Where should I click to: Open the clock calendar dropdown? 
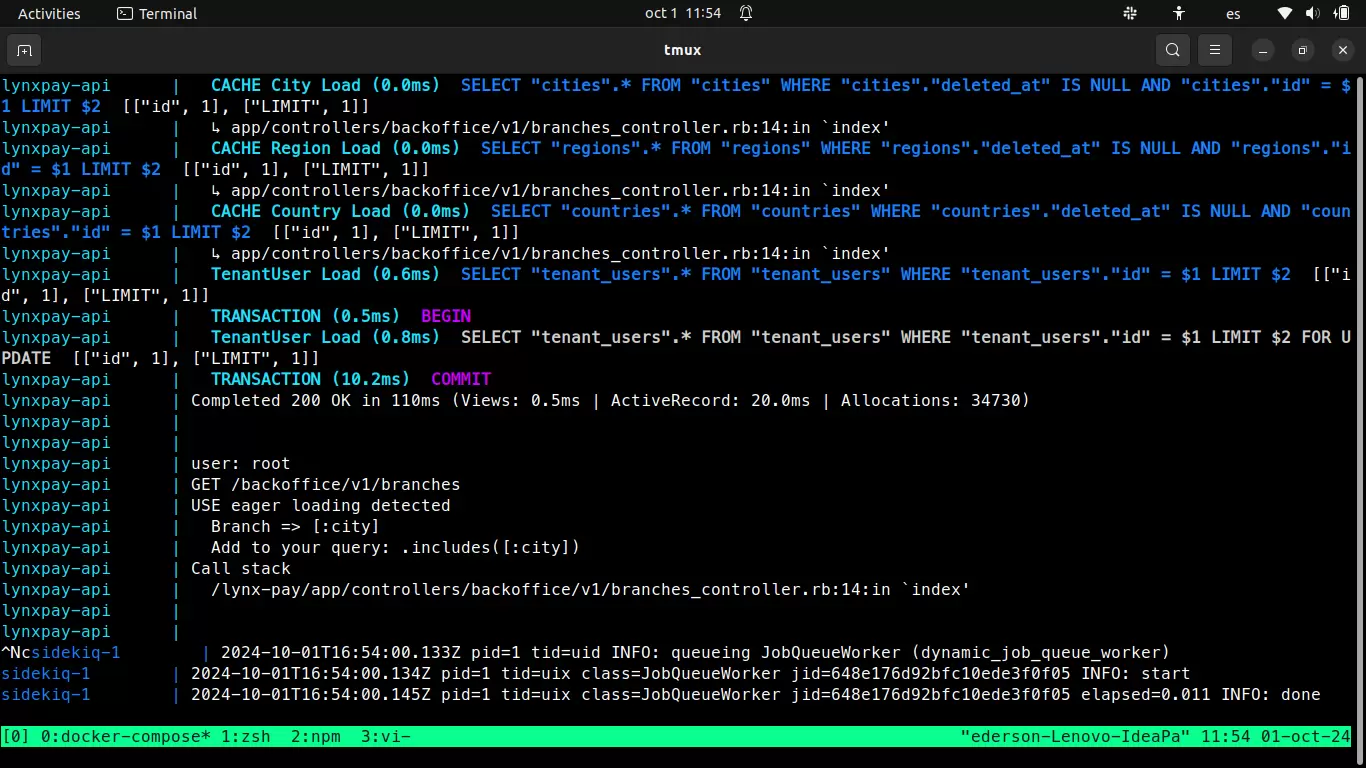683,13
